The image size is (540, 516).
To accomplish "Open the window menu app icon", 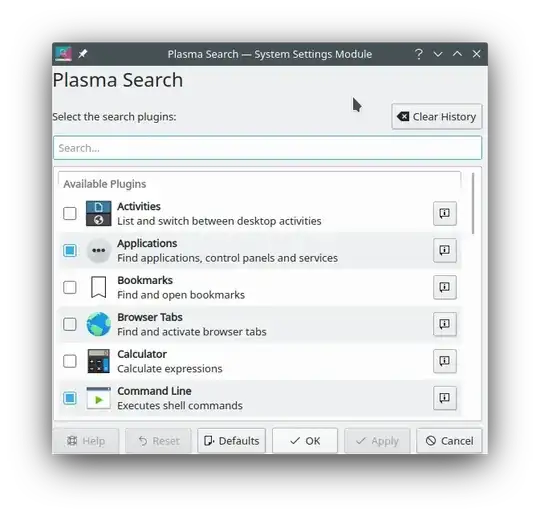I will pos(63,54).
